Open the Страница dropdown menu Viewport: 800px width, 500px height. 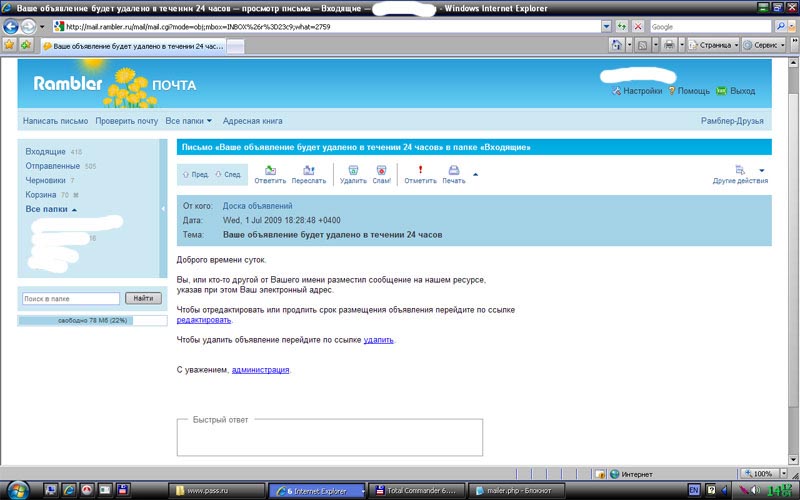coord(714,45)
